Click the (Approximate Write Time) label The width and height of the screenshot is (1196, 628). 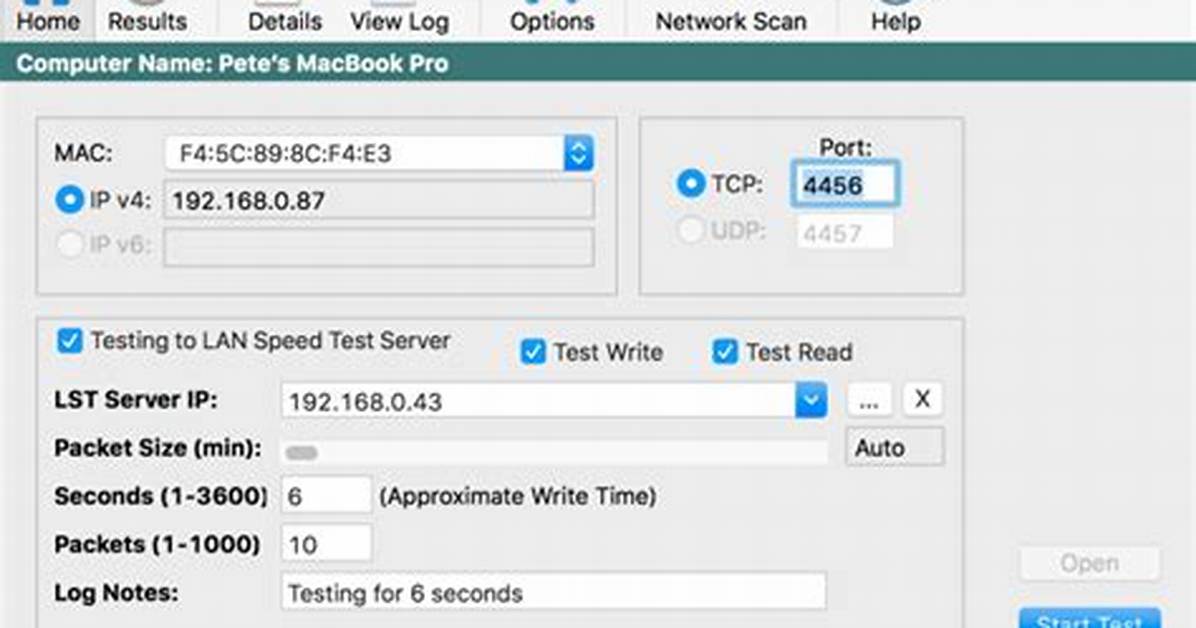pos(517,496)
